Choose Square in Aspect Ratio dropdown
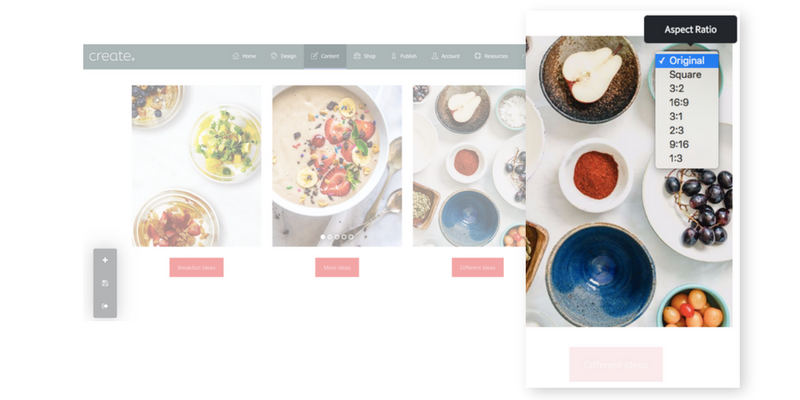Image resolution: width=800 pixels, height=400 pixels. (x=687, y=74)
